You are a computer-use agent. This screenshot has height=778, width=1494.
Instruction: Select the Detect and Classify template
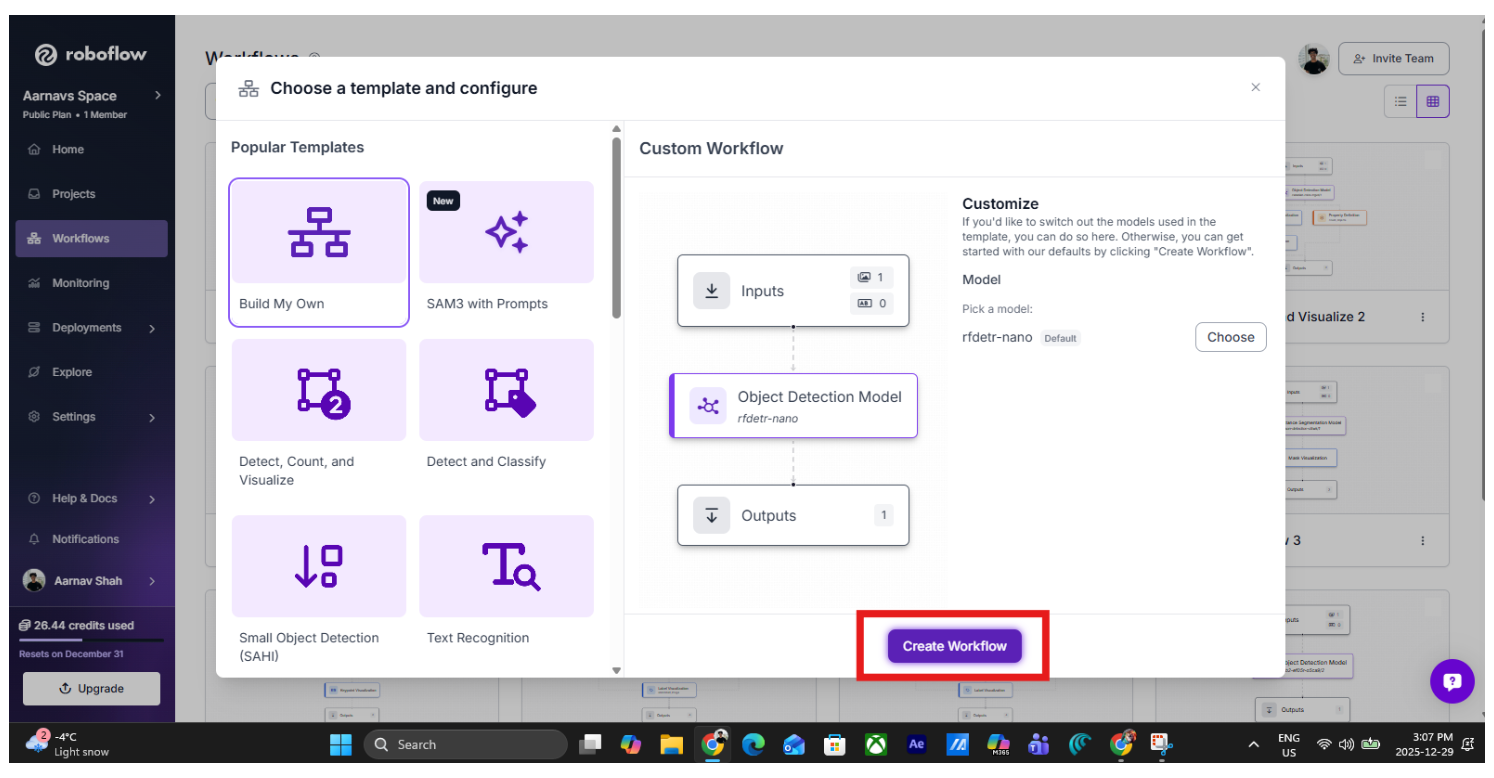[x=506, y=406]
